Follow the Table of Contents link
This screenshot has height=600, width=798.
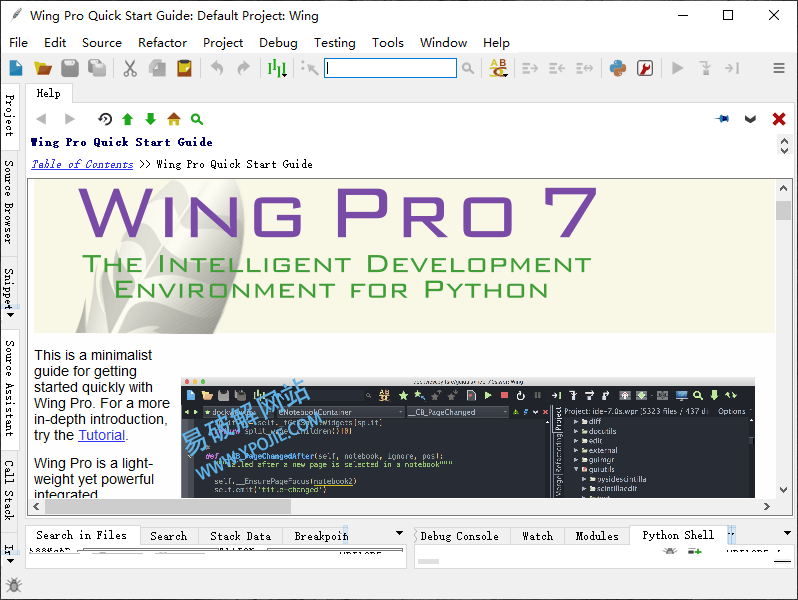82,164
